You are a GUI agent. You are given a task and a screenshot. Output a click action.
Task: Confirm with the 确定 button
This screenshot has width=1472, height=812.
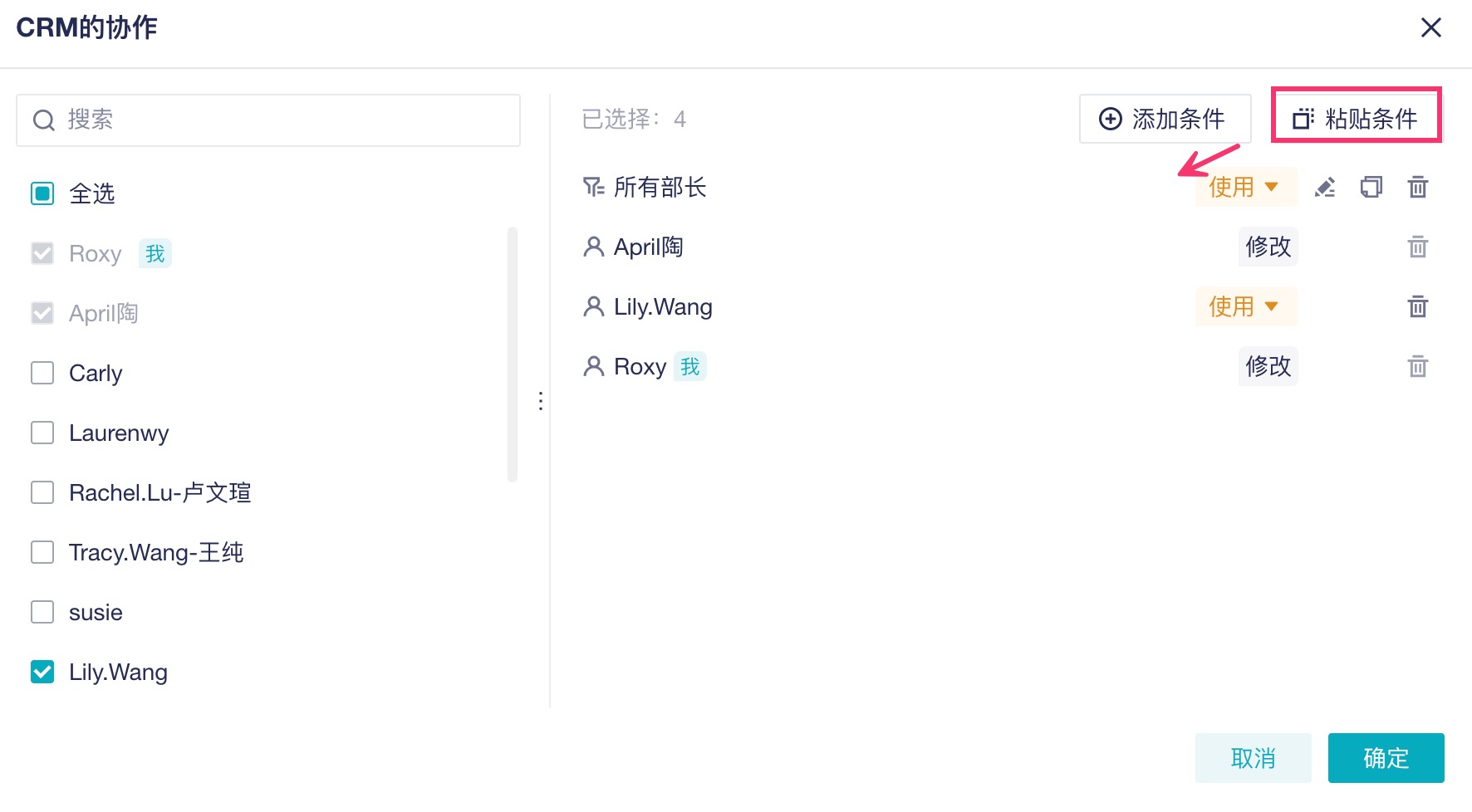click(1385, 757)
